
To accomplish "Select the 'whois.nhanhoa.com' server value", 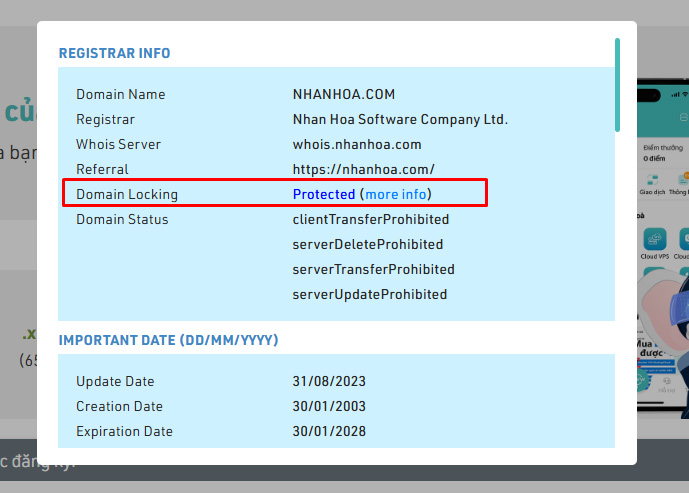I will tap(357, 144).
